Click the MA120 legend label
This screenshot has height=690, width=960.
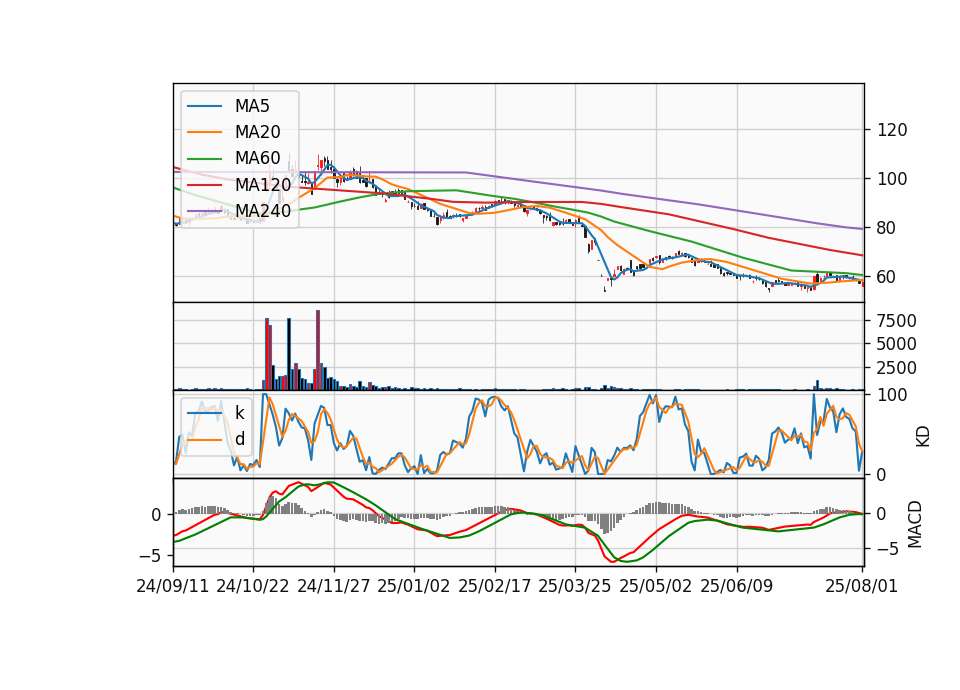point(263,184)
